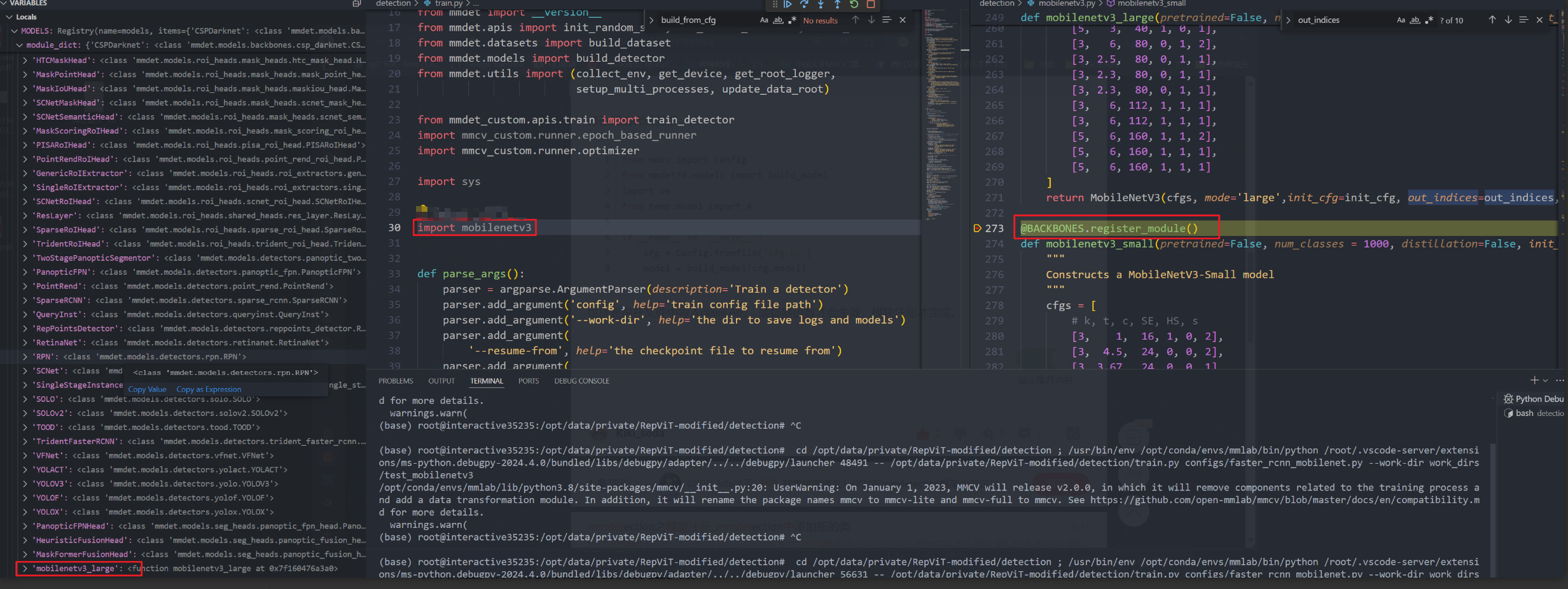Click the new terminal plus icon
Viewport: 1568px width, 589px height.
(1534, 380)
